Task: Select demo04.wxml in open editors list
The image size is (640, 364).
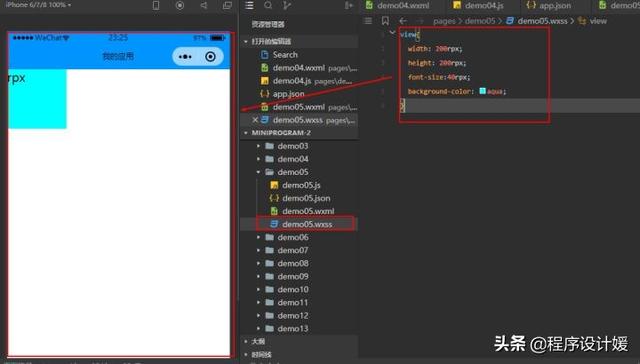Action: (x=299, y=68)
